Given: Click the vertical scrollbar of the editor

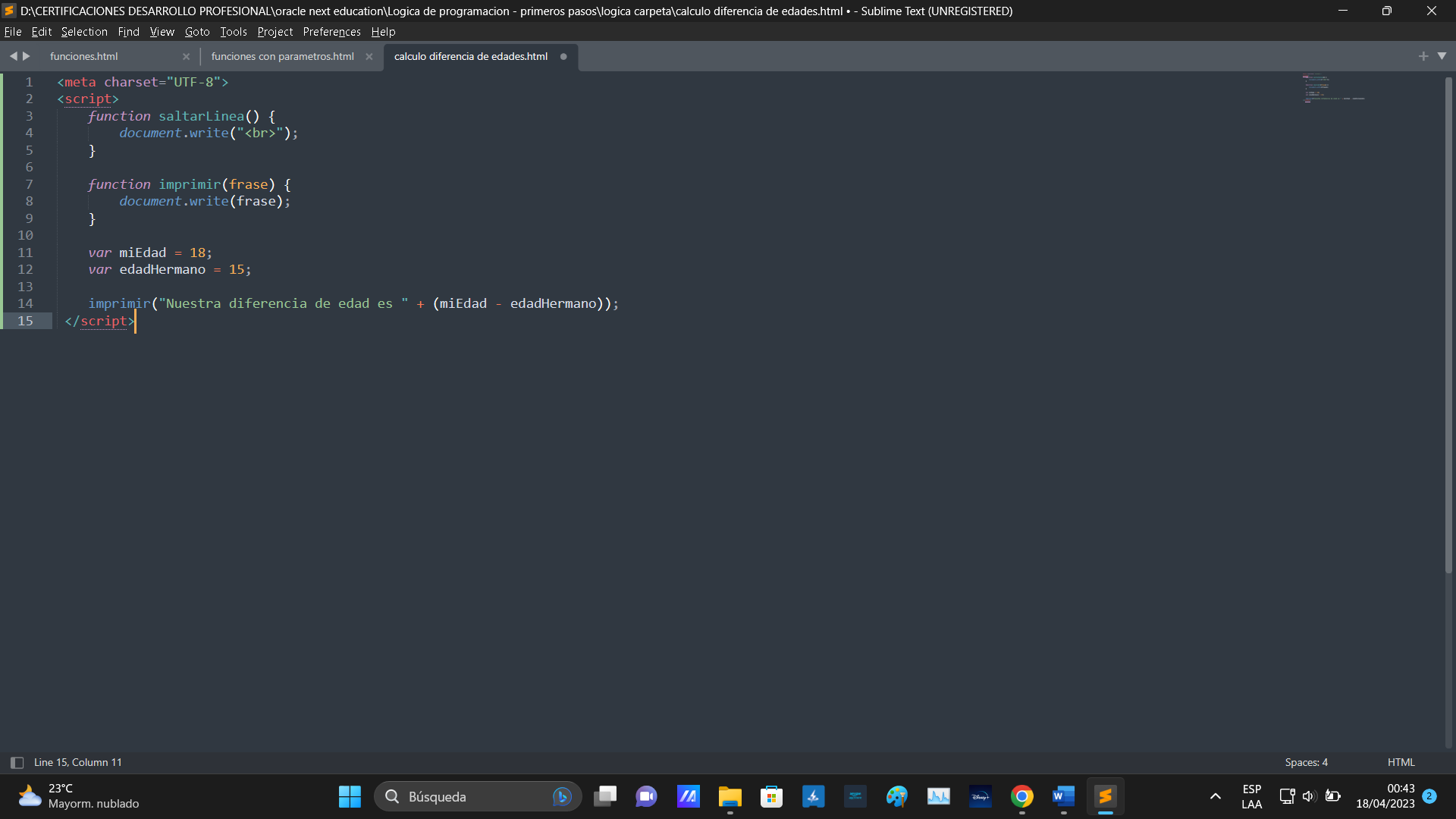Looking at the screenshot, I should coord(1448,326).
